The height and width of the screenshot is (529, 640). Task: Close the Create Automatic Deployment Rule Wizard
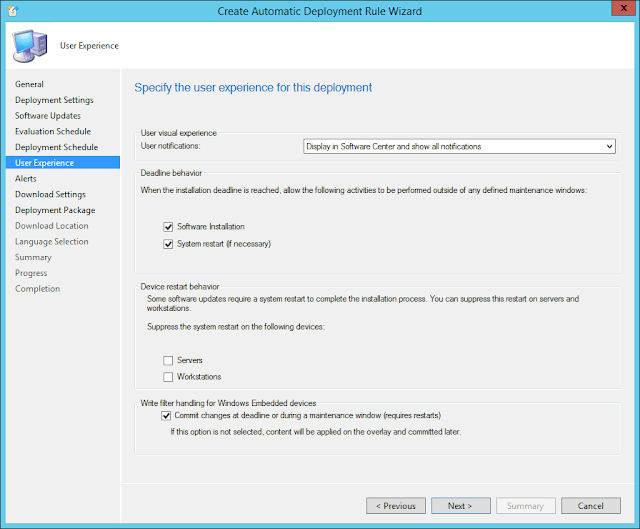coord(617,9)
